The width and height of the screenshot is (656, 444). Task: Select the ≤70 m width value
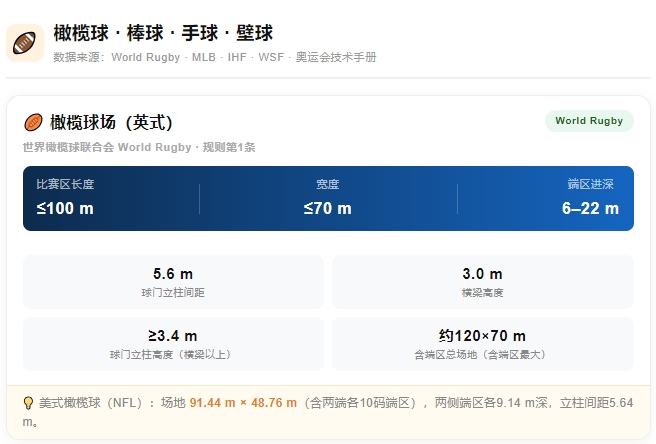[328, 208]
